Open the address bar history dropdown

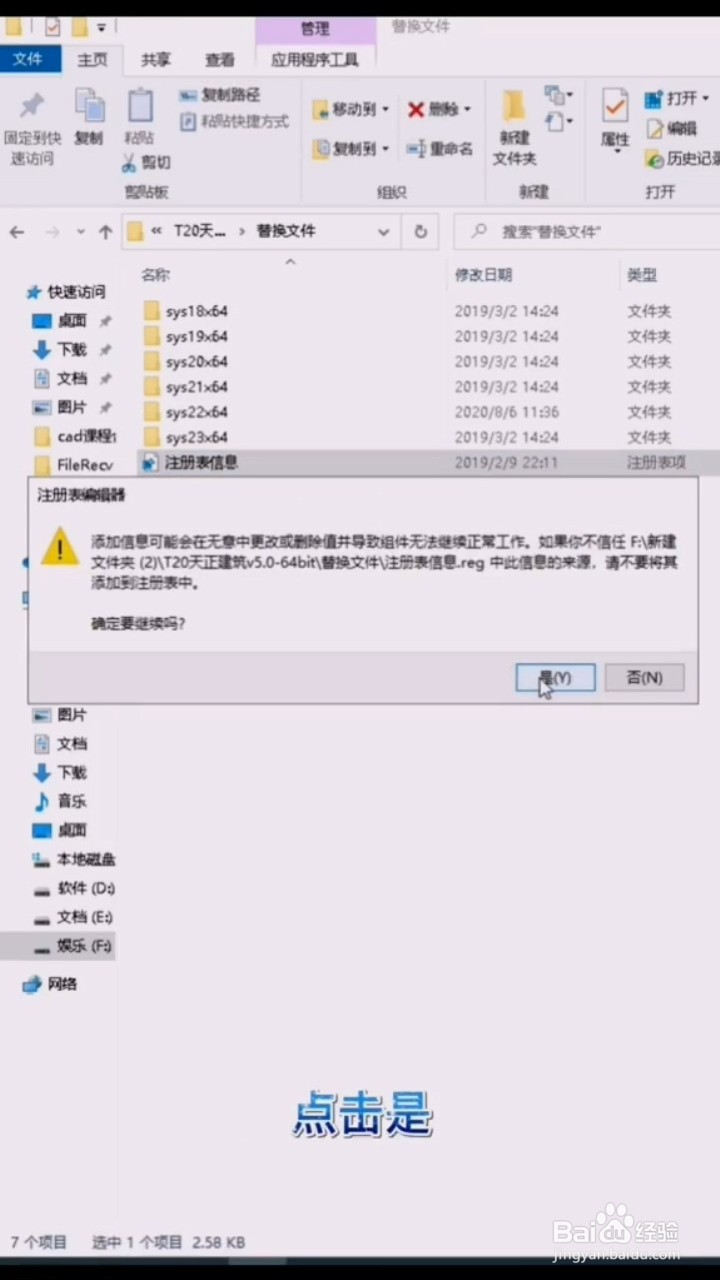click(x=383, y=232)
